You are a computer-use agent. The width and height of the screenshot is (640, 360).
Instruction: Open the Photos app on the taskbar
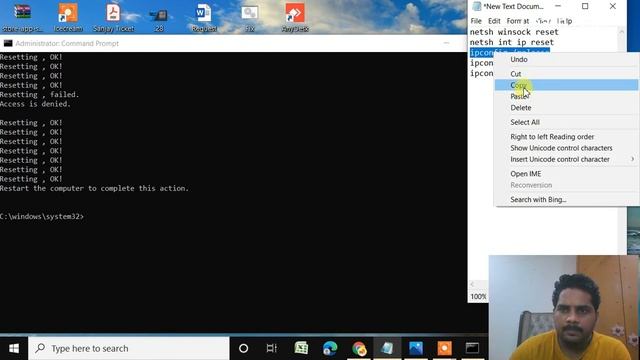click(416, 348)
